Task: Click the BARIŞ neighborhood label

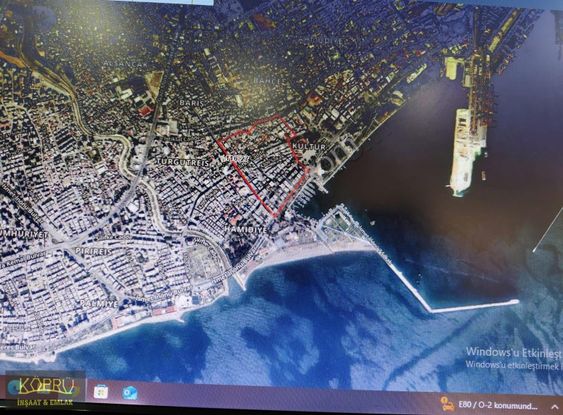Action: tap(191, 102)
